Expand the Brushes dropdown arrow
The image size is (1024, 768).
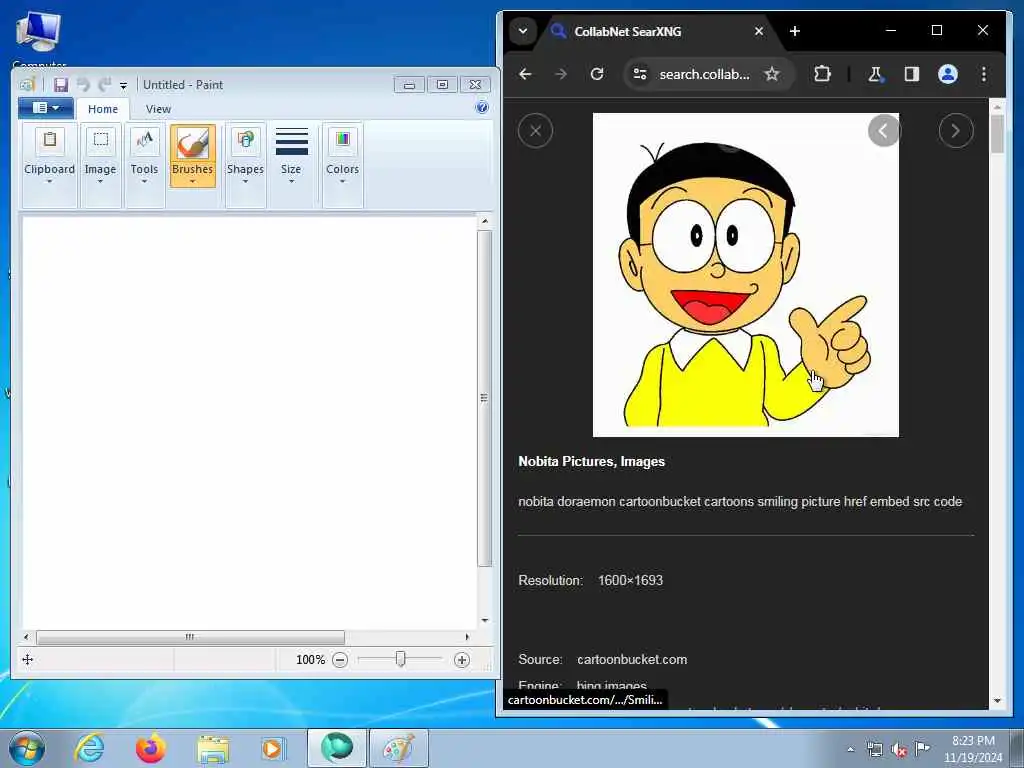(193, 182)
